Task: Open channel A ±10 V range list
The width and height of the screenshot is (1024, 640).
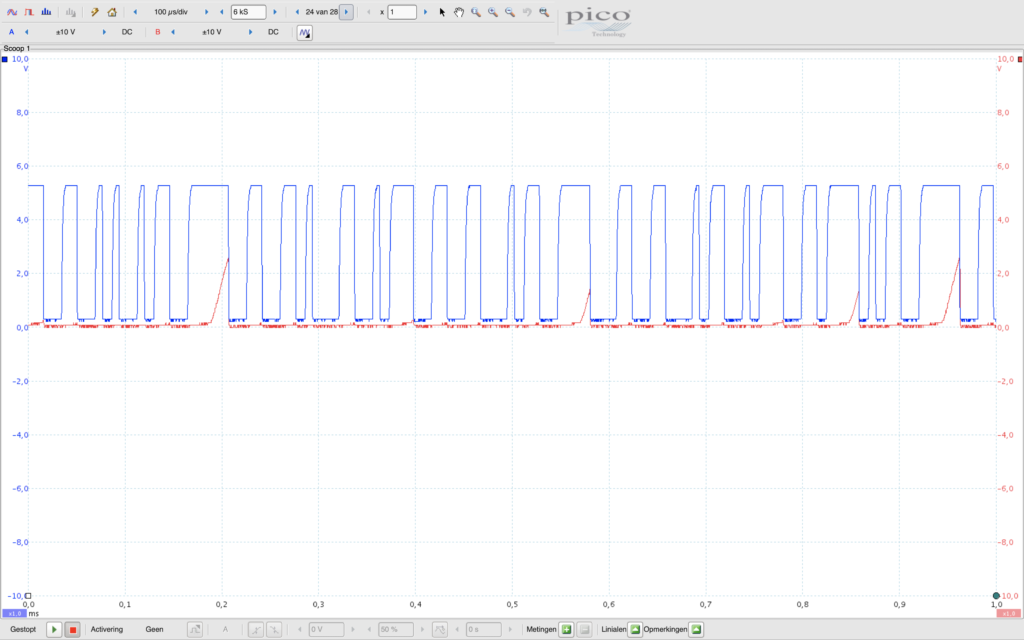Action: coord(65,32)
